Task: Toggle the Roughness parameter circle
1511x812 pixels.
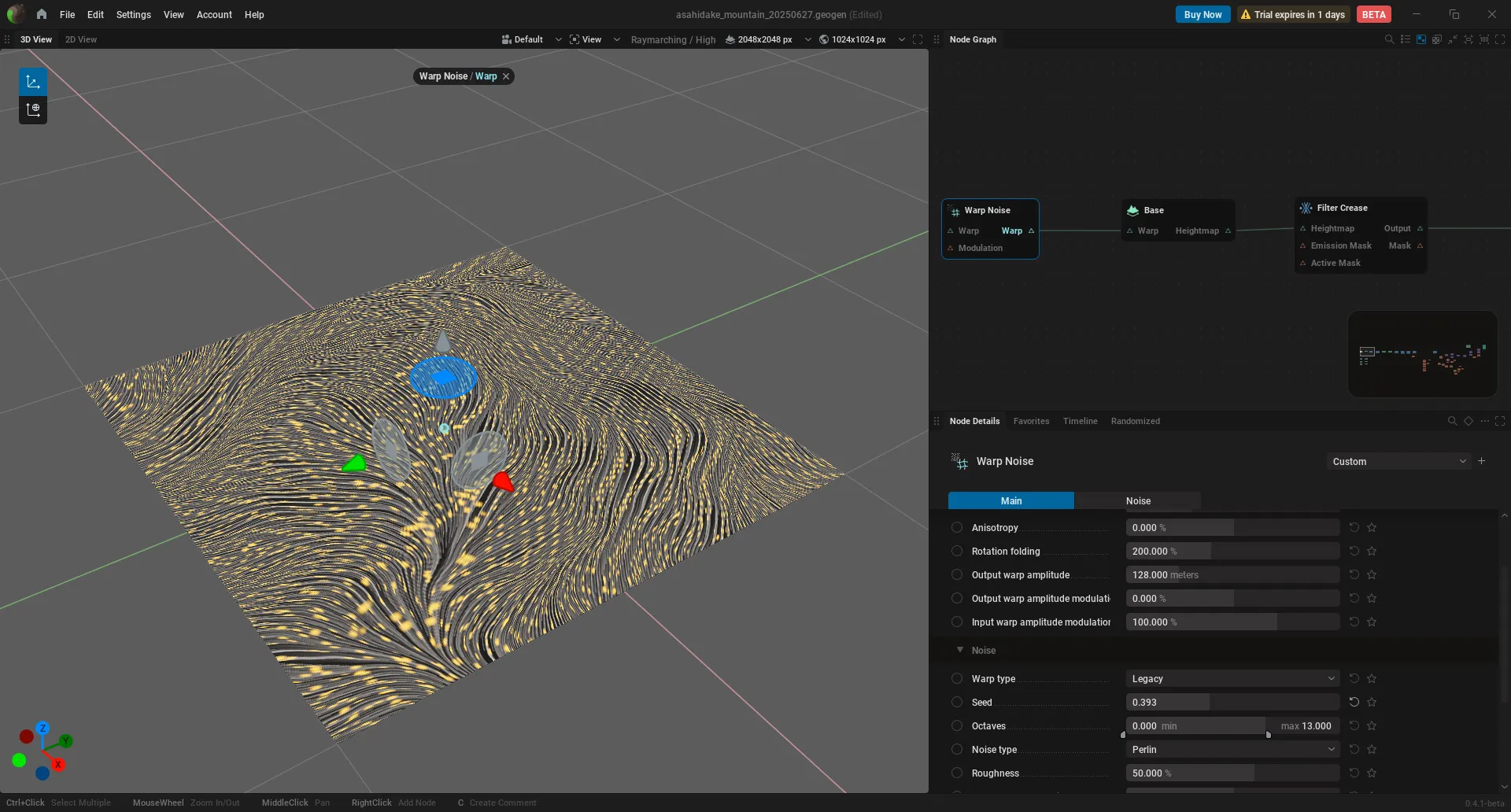Action: tap(957, 773)
